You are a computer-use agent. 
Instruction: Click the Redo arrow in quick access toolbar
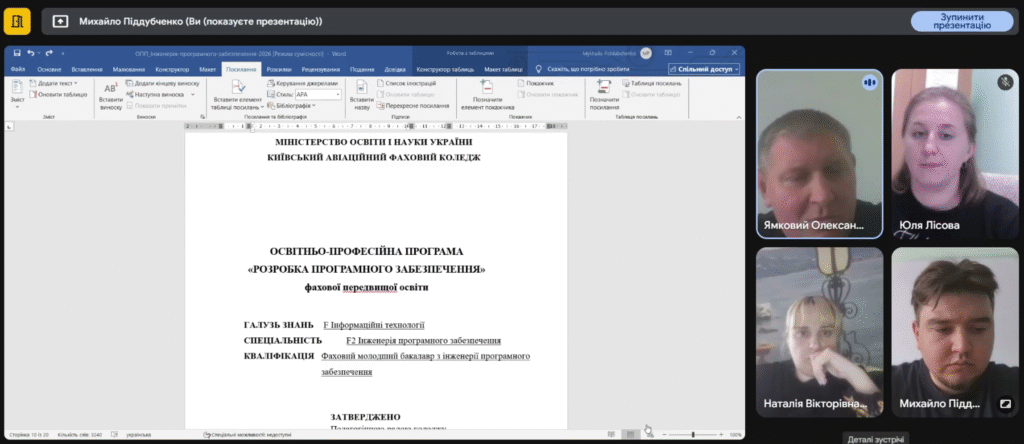point(49,53)
